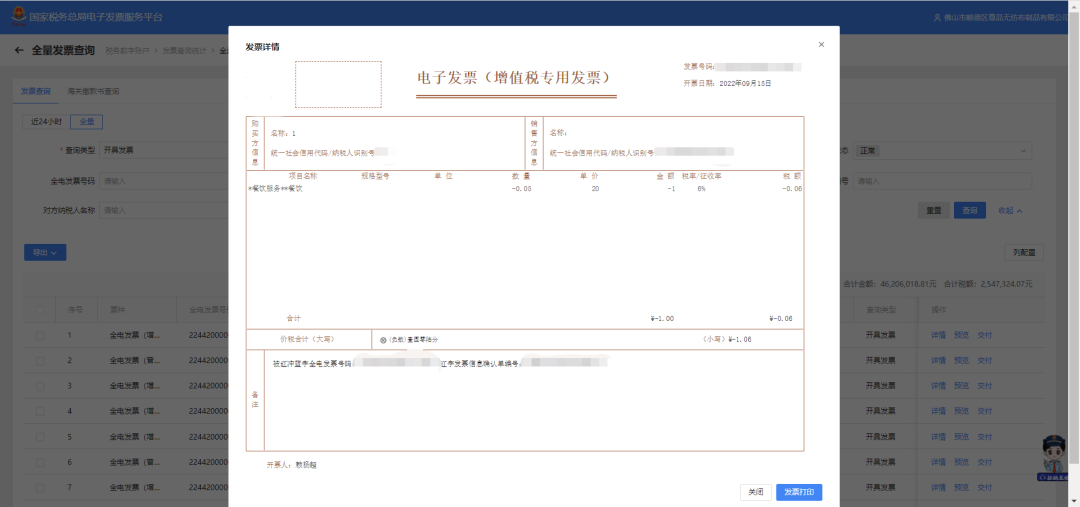Click the user avatar icon next to the company name
This screenshot has width=1080, height=507.
click(x=936, y=17)
